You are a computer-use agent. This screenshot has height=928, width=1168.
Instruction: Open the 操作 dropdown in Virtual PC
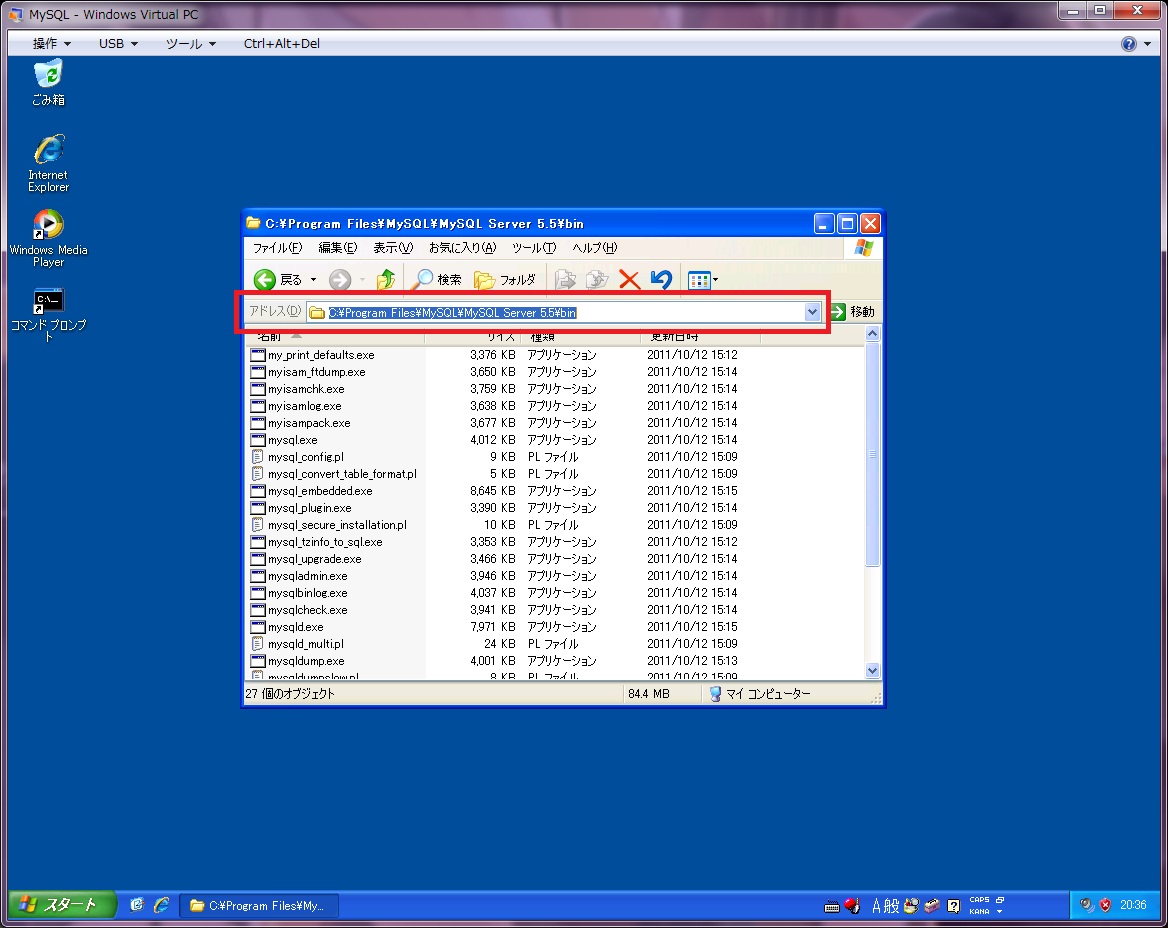(51, 44)
